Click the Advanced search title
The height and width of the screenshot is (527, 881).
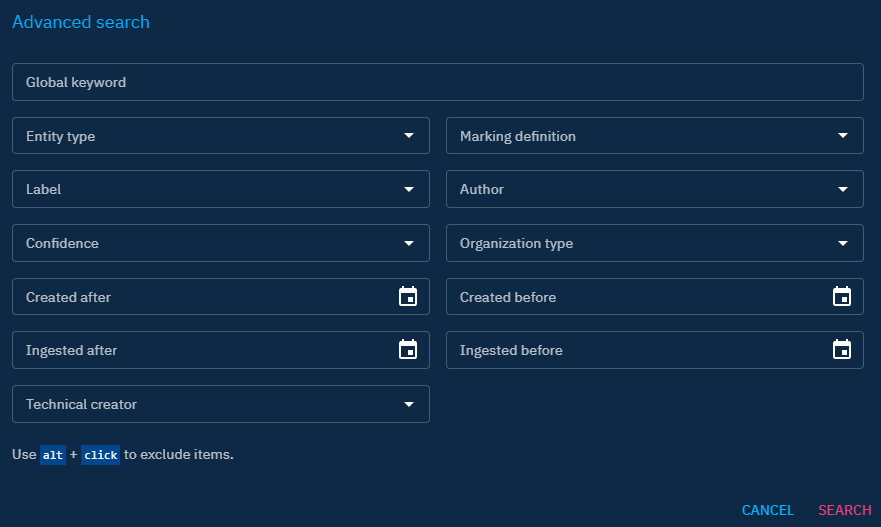point(81,22)
